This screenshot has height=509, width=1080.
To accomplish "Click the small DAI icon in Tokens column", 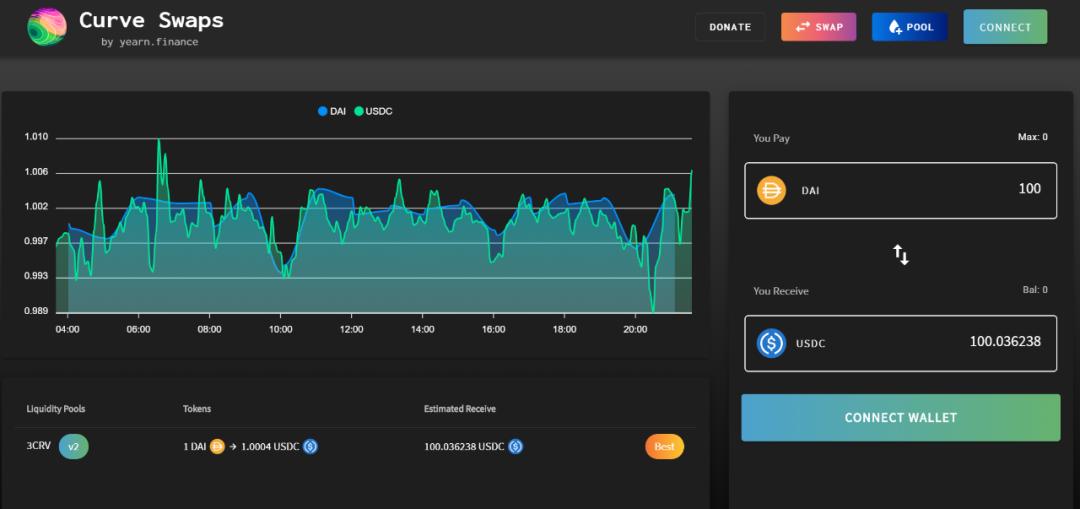I will (x=217, y=447).
